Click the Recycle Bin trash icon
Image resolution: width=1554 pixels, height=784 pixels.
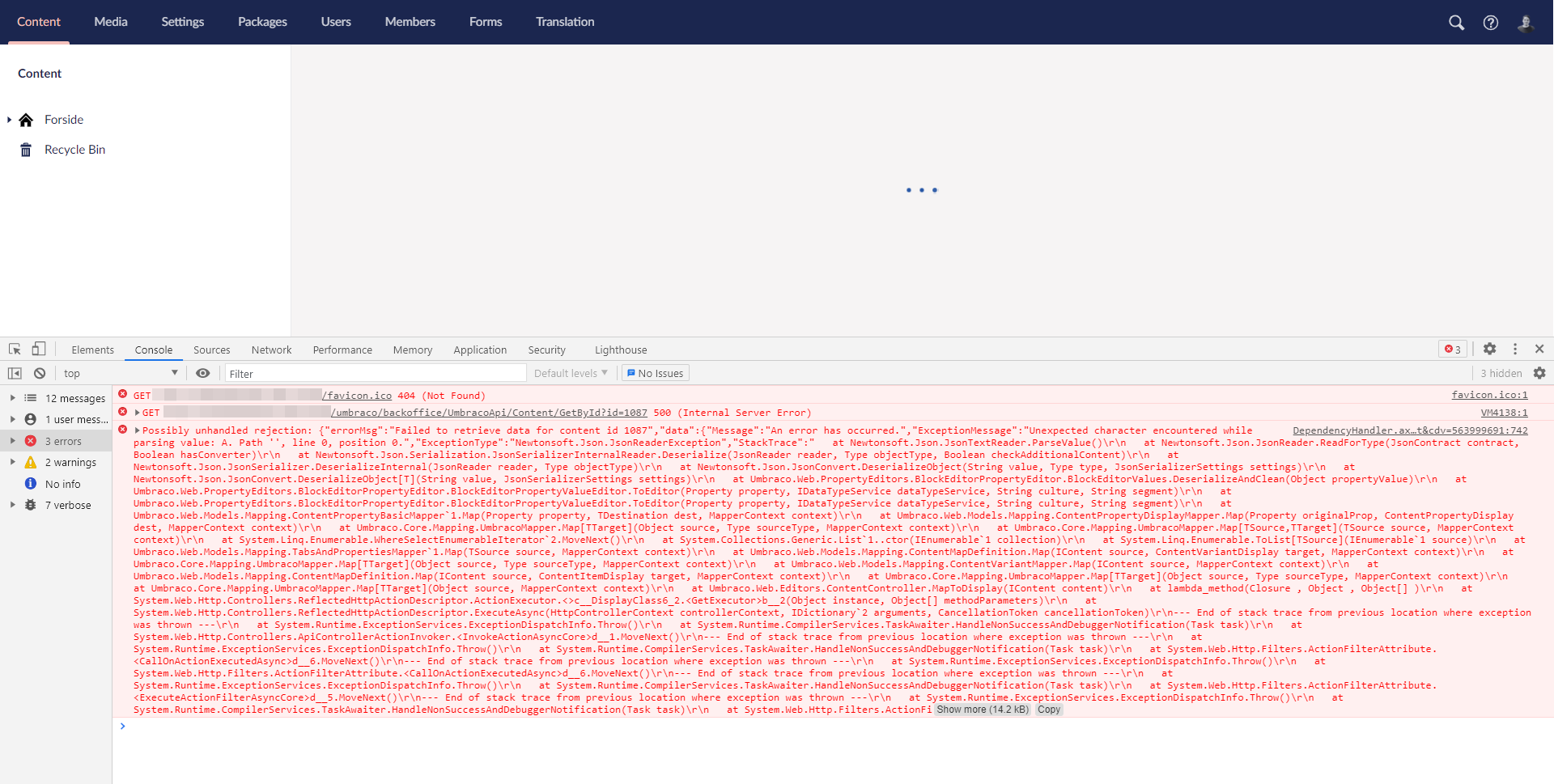(x=25, y=149)
